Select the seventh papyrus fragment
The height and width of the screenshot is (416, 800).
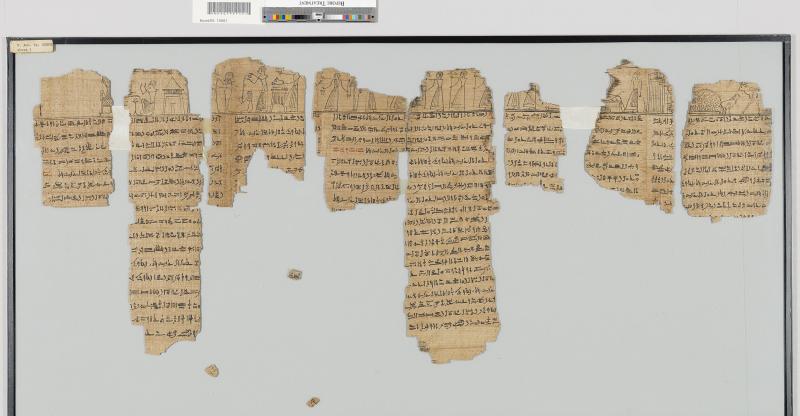click(x=630, y=140)
